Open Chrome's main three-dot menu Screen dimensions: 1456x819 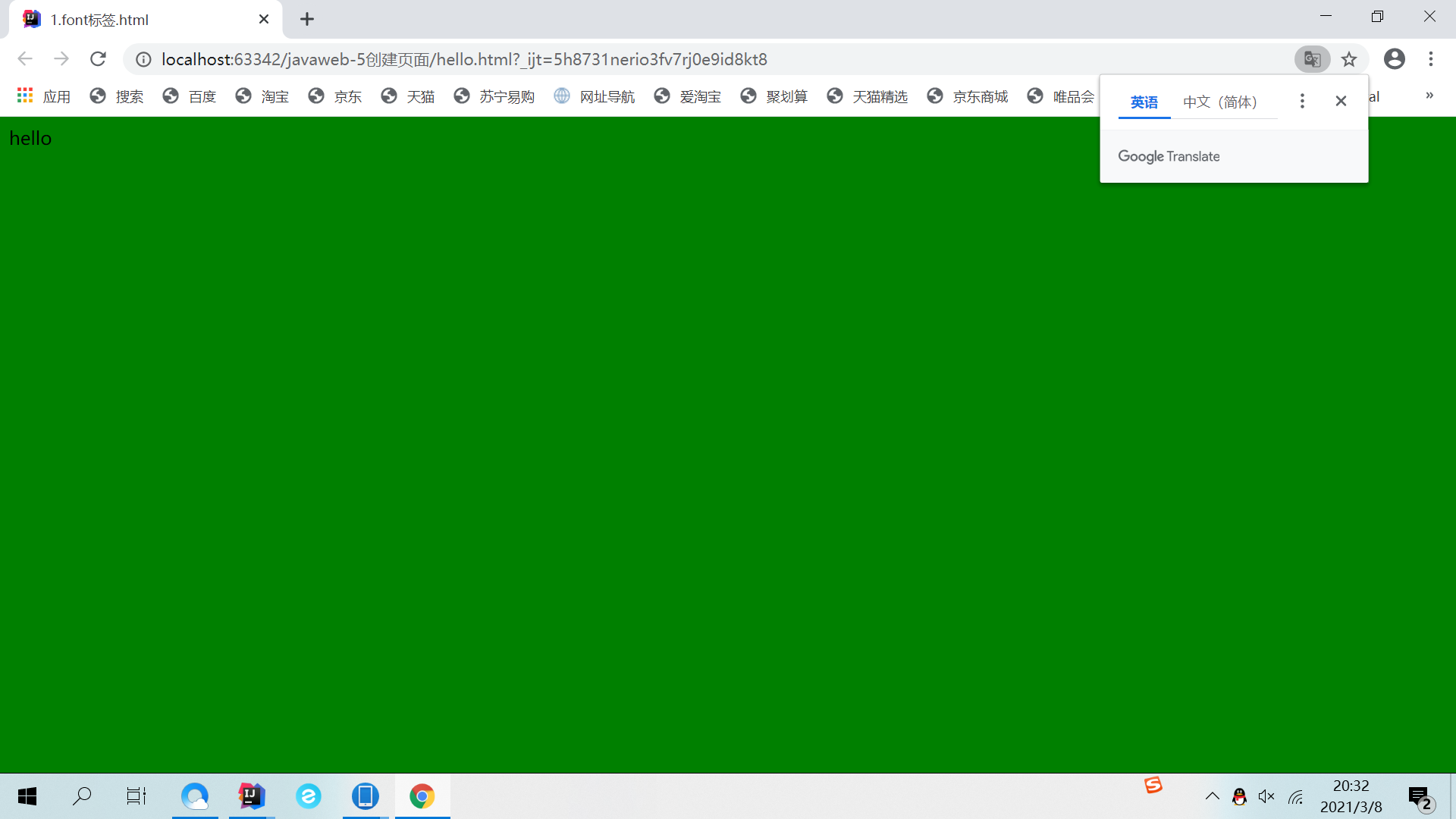1430,59
